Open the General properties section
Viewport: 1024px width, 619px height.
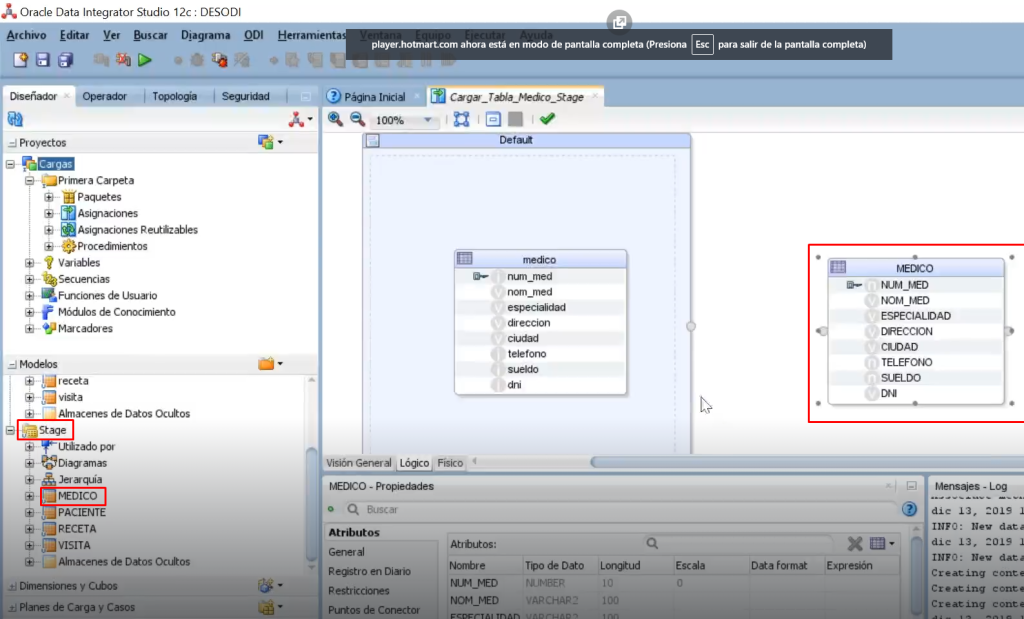click(x=346, y=552)
